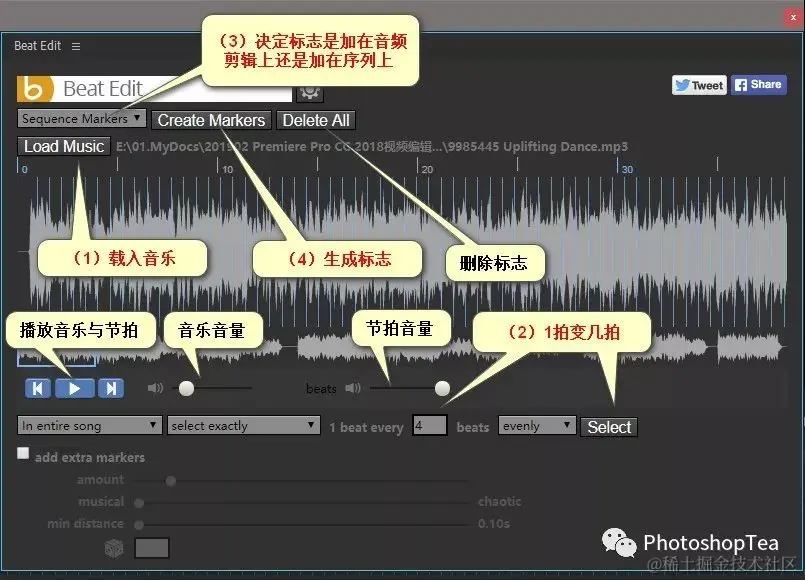805x581 pixels.
Task: Jump to the previous beat
Action: tap(37, 389)
